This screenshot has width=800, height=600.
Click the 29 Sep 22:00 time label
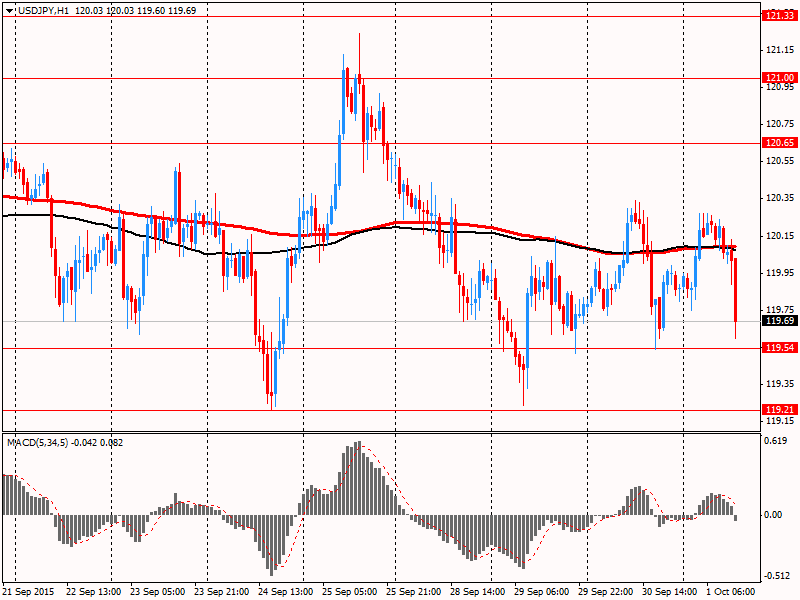606,592
